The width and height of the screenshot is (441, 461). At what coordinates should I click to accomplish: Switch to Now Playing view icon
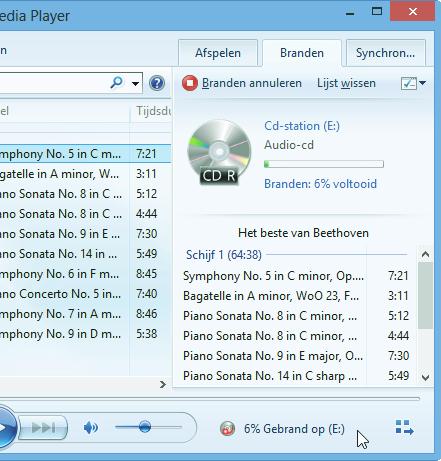pyautogui.click(x=404, y=427)
